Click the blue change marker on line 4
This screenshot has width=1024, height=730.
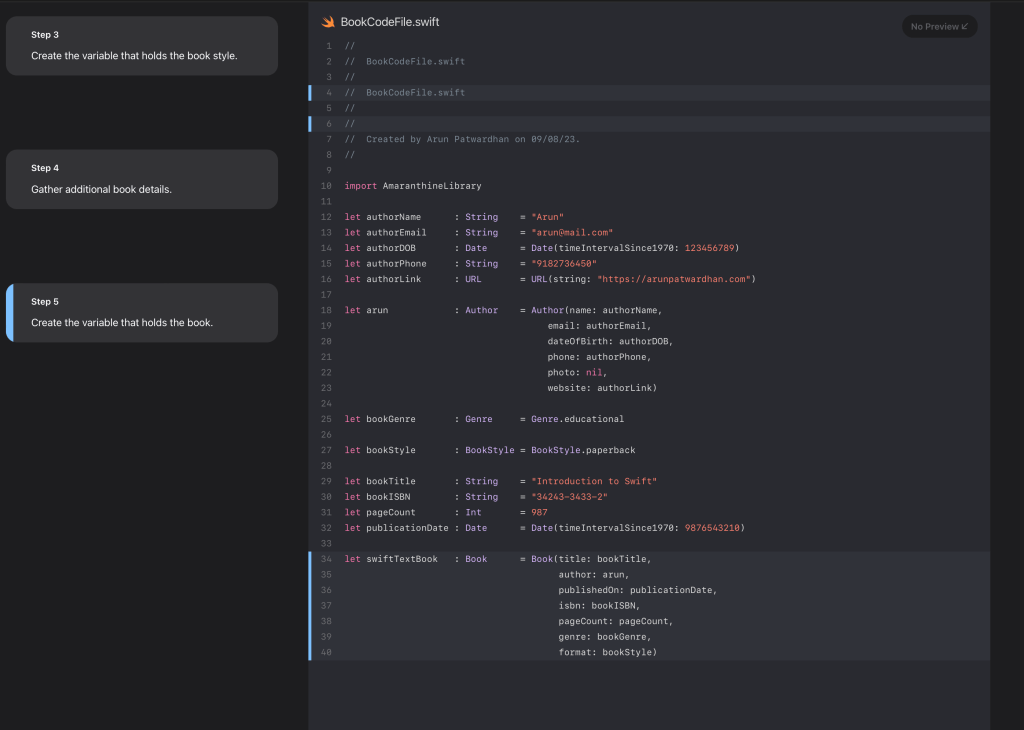point(311,93)
